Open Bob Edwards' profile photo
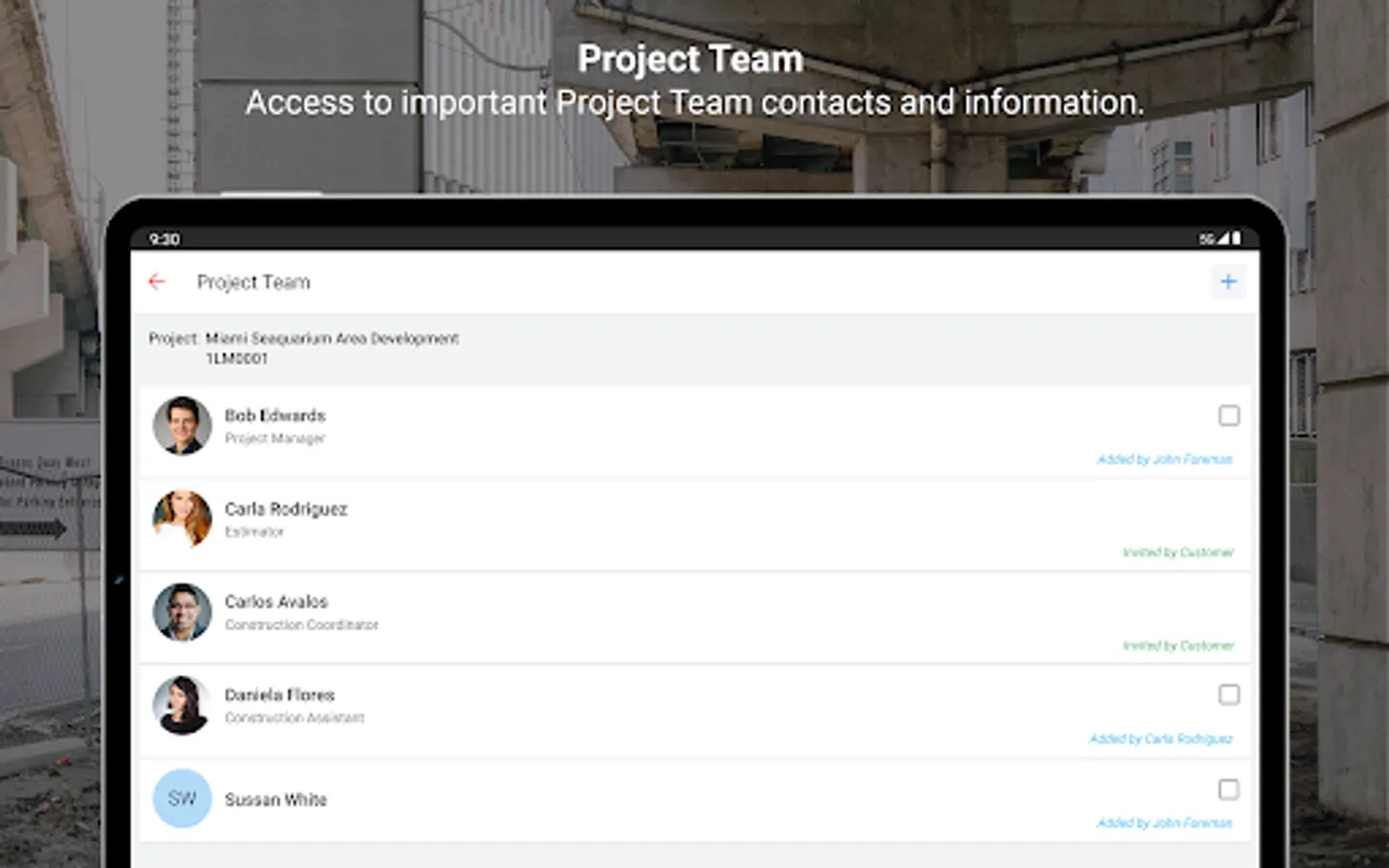Screen dimensions: 1389x868 (182, 425)
